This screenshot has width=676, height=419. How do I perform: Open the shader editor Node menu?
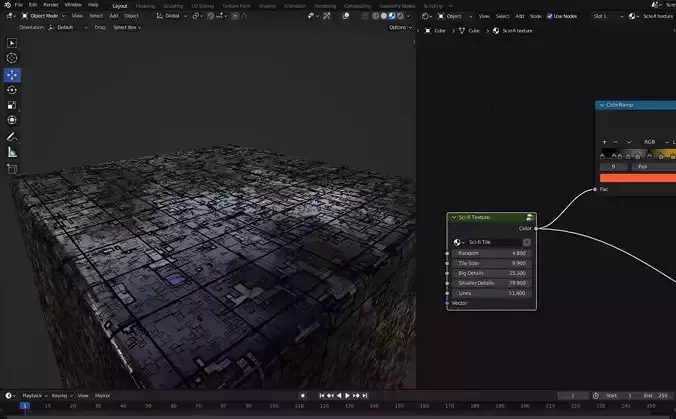(x=535, y=16)
